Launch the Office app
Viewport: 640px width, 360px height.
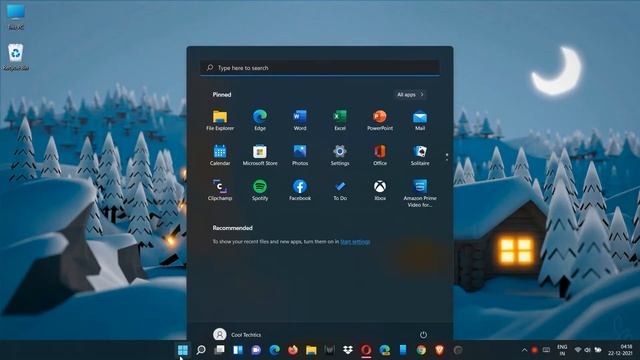point(380,155)
